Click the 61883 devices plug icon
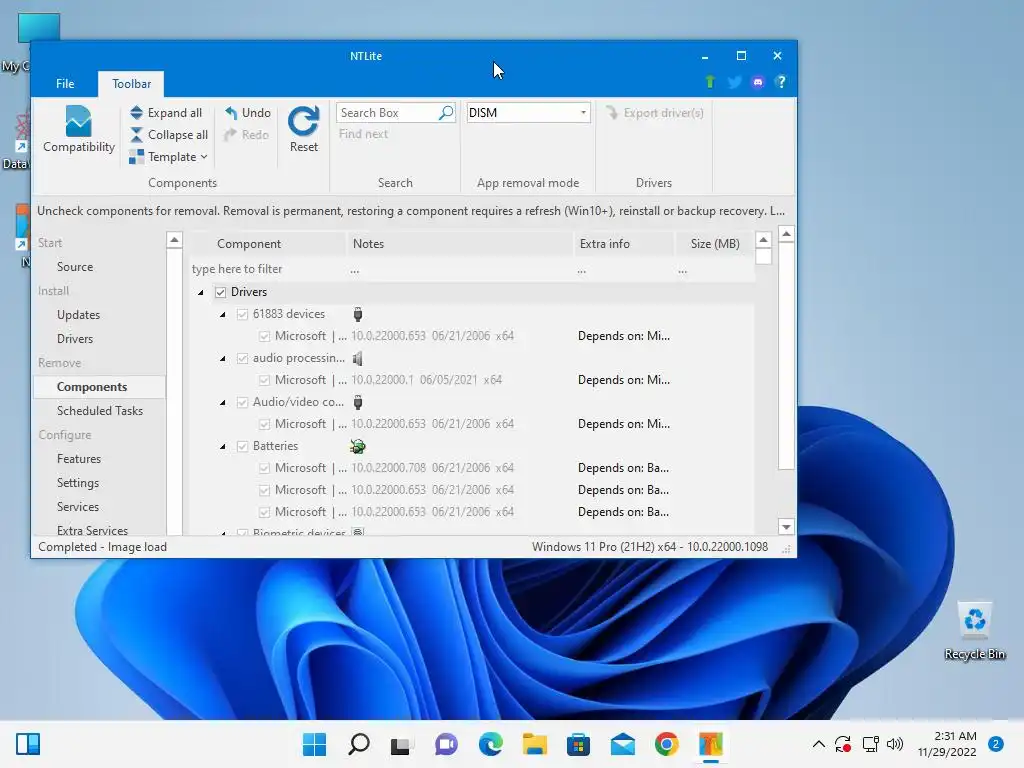 pyautogui.click(x=358, y=314)
